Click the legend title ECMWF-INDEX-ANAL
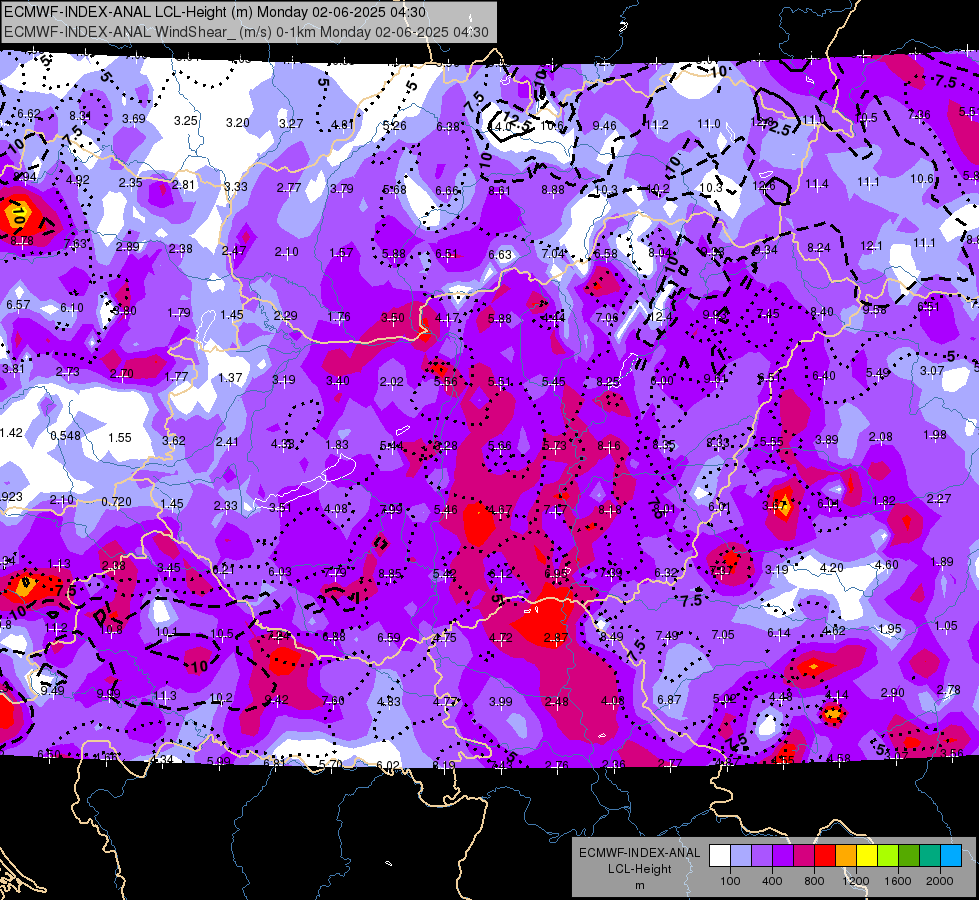 click(x=639, y=853)
